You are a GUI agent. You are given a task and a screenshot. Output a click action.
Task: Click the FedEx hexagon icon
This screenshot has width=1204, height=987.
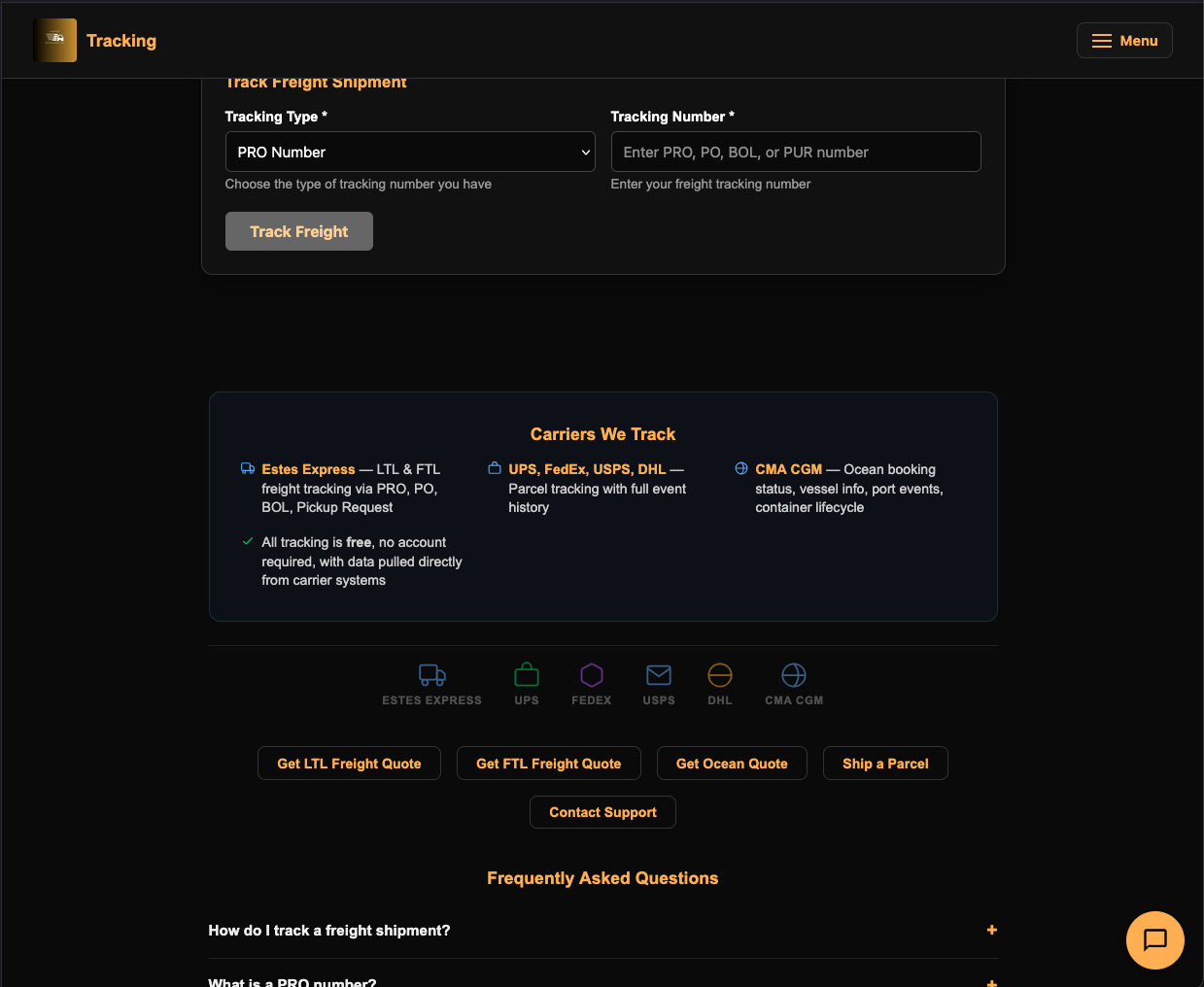click(592, 674)
